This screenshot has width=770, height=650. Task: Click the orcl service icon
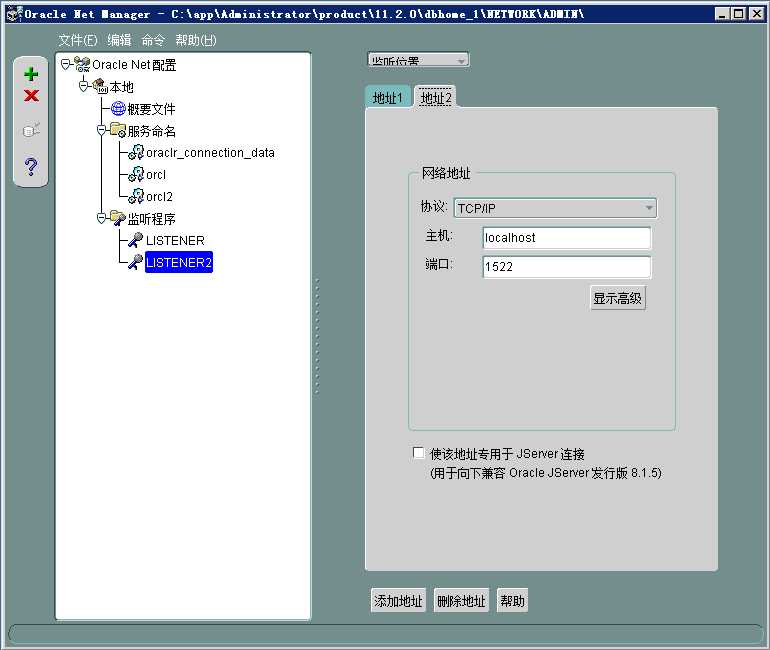pos(136,174)
